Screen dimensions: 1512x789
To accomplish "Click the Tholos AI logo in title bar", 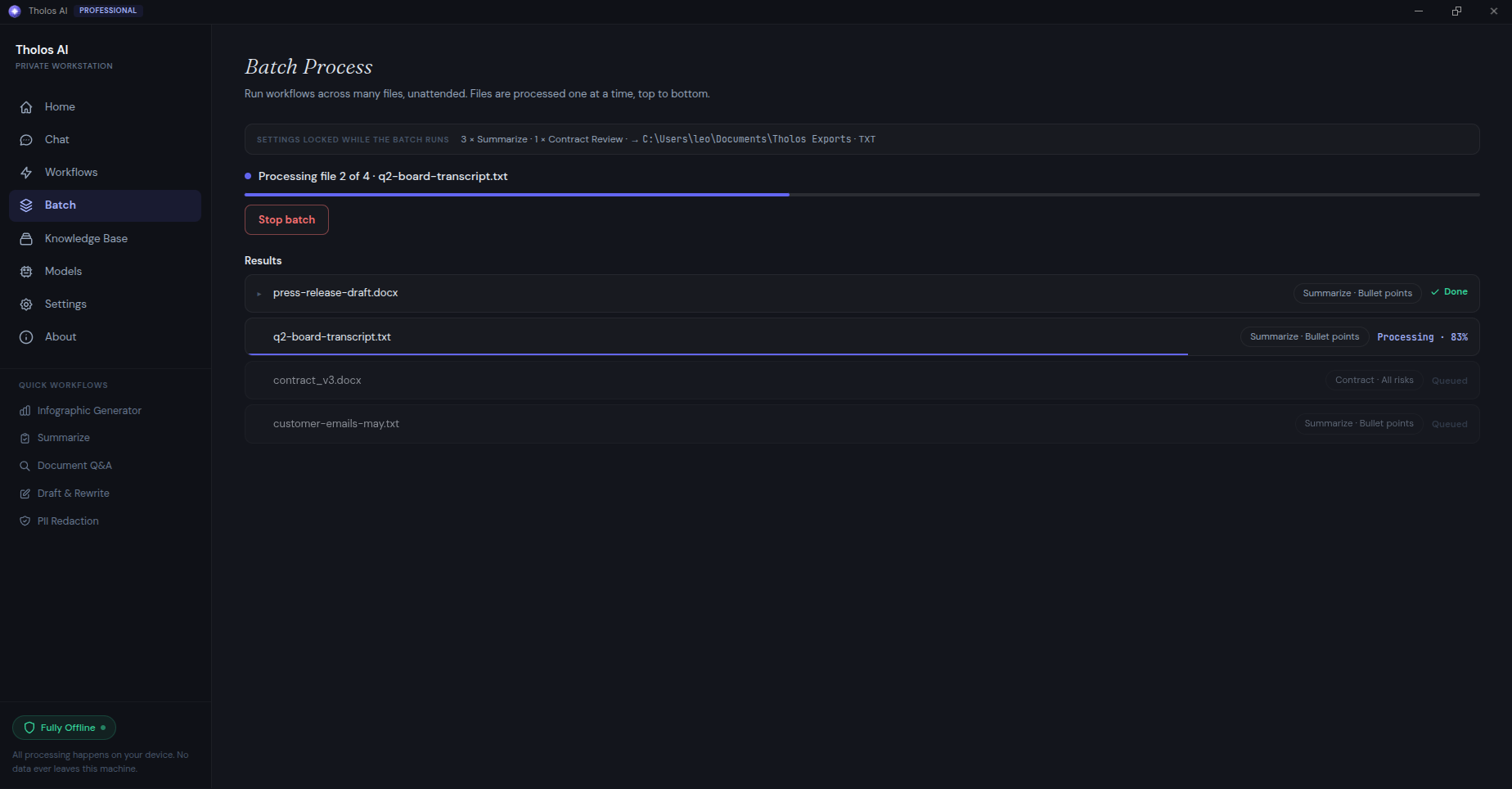I will [14, 11].
